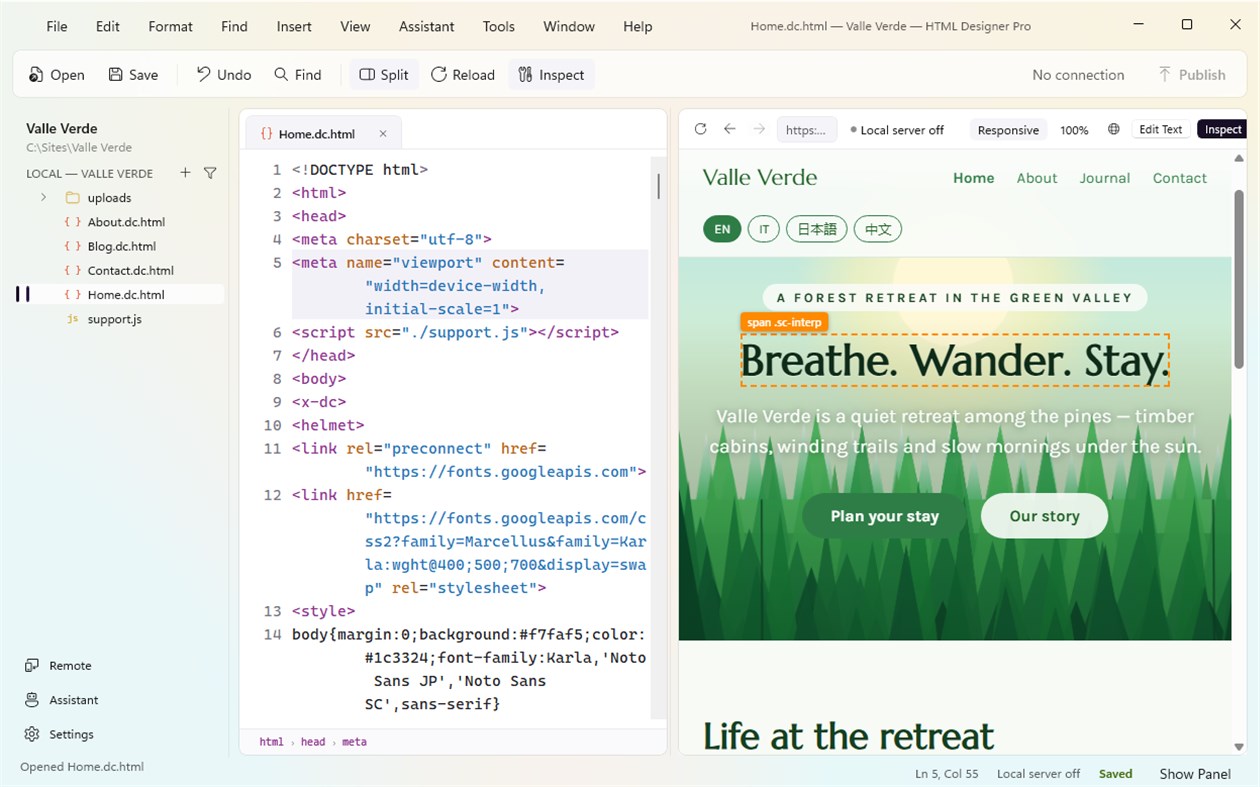
Task: Open the Insert menu
Action: [294, 27]
